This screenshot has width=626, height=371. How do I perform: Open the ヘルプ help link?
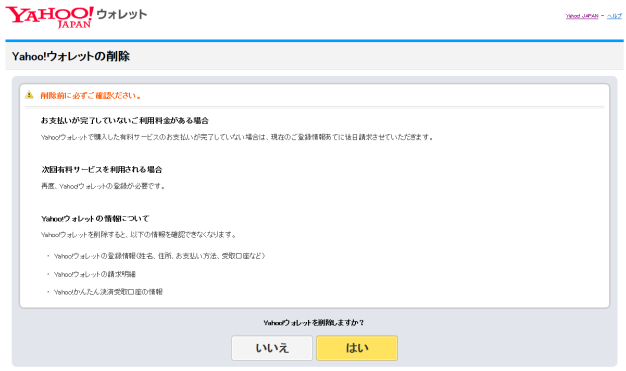pos(614,16)
